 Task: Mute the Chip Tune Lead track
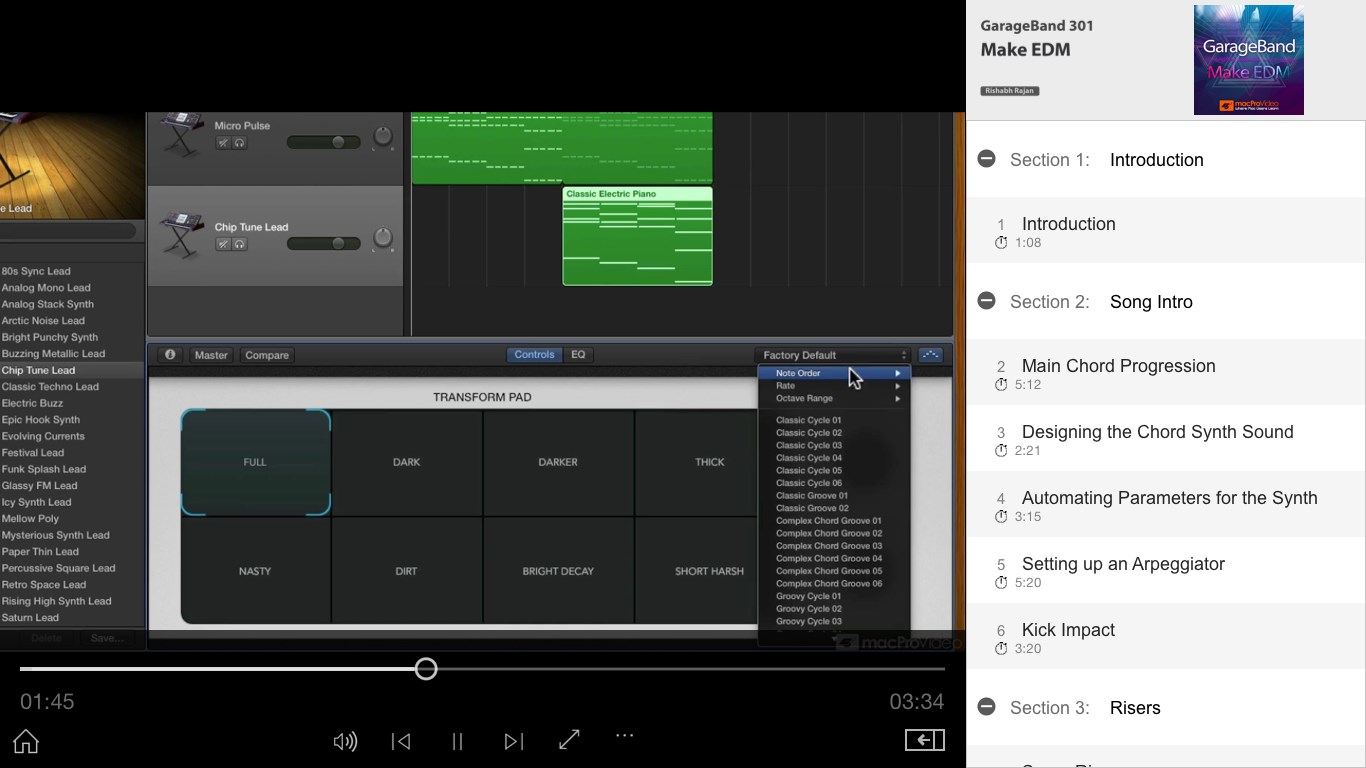coord(223,244)
